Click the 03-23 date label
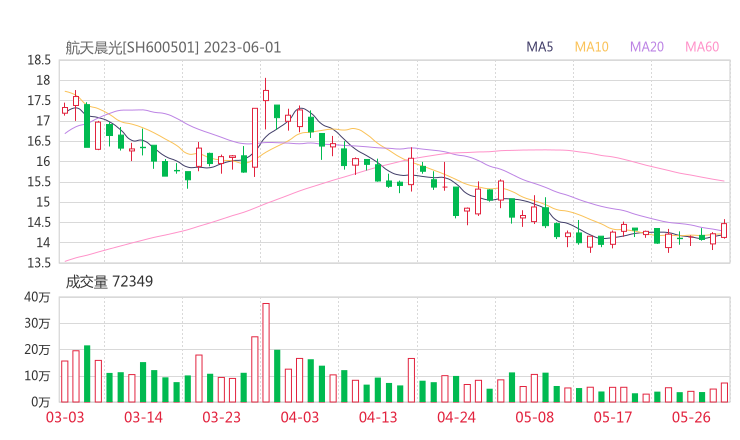 222,418
